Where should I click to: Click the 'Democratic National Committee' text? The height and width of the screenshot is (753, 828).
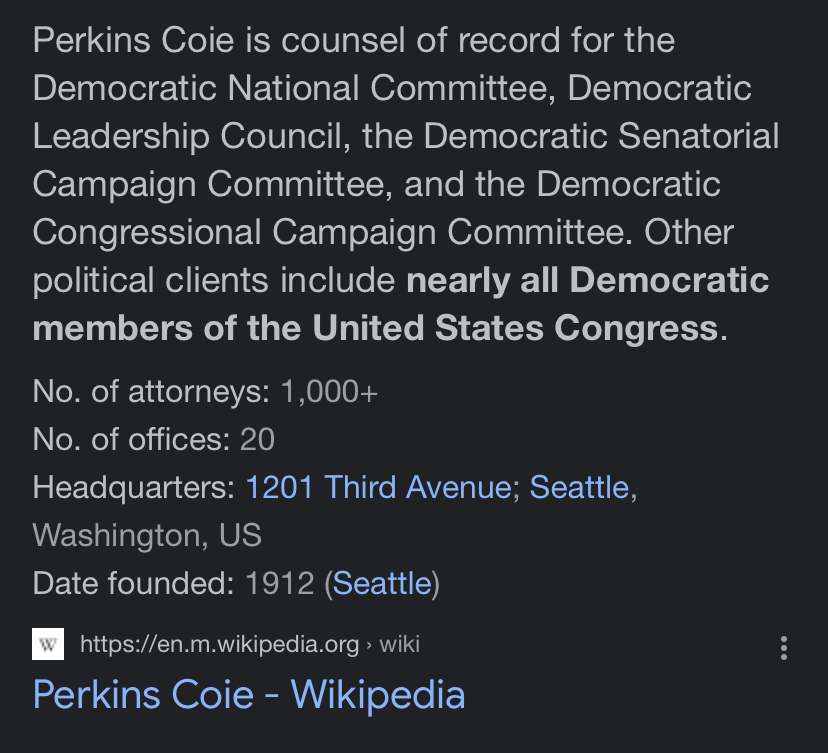click(x=294, y=88)
